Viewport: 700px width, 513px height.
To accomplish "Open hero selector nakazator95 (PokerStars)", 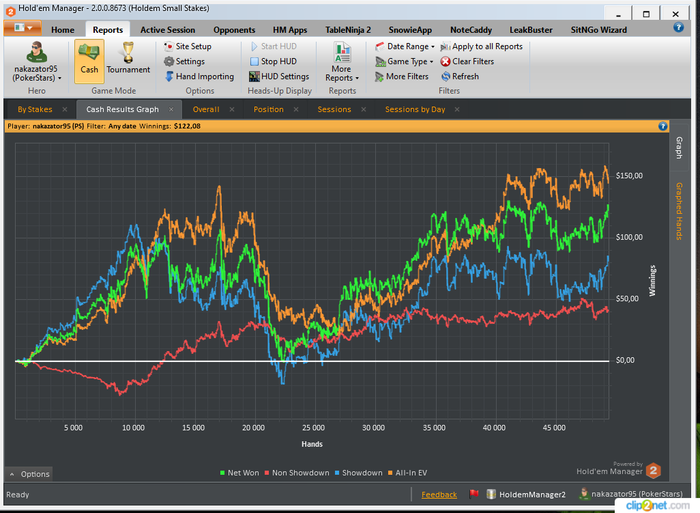I will pyautogui.click(x=36, y=62).
